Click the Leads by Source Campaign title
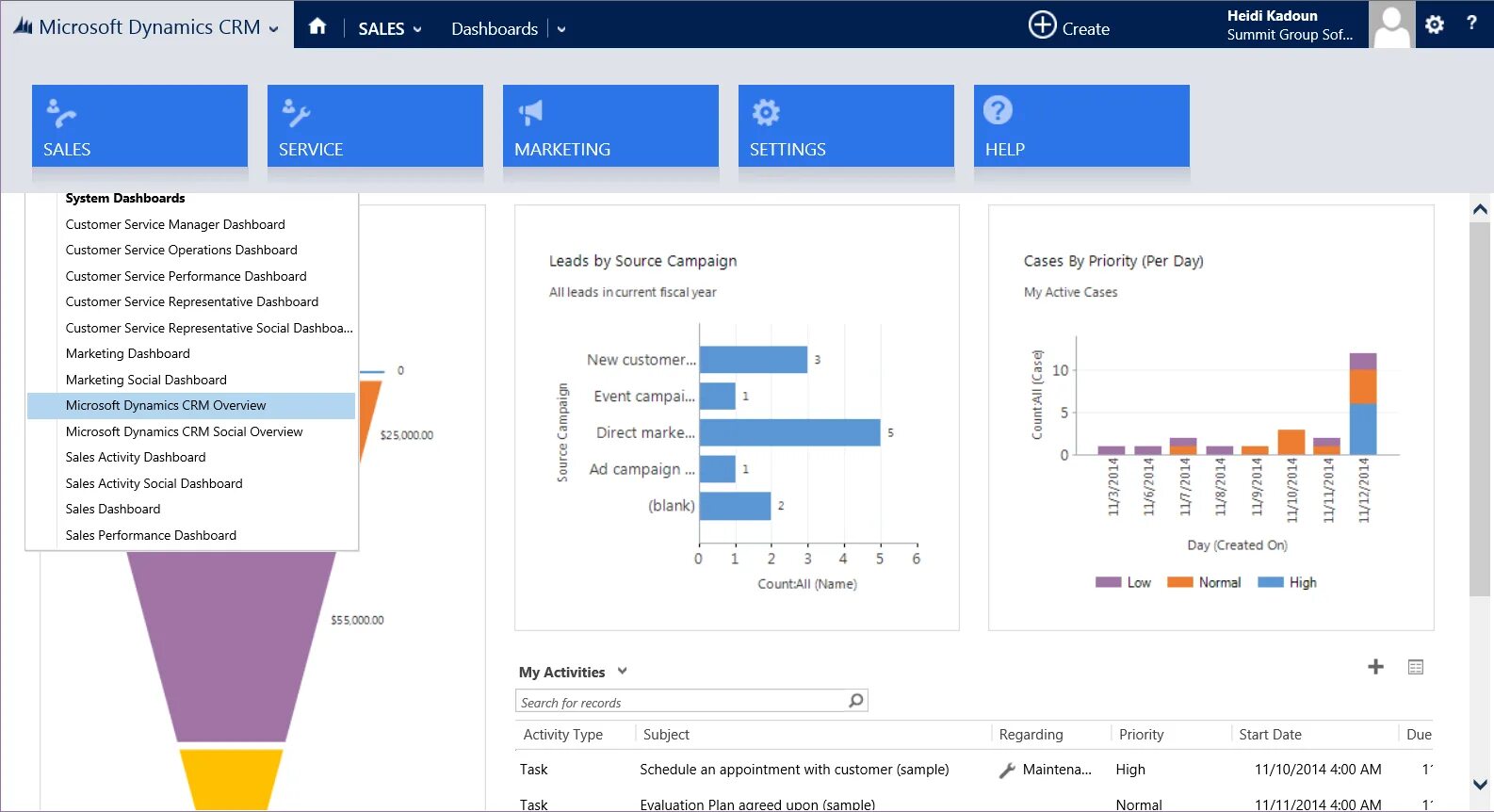1494x812 pixels. tap(643, 261)
